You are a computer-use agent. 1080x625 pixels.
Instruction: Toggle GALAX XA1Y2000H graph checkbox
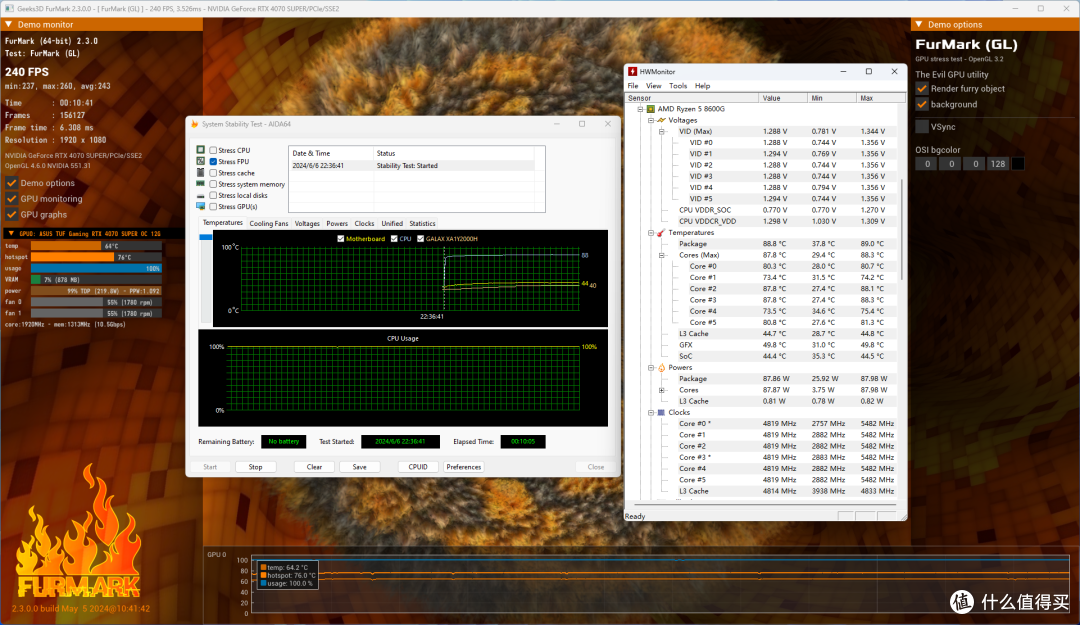[420, 238]
